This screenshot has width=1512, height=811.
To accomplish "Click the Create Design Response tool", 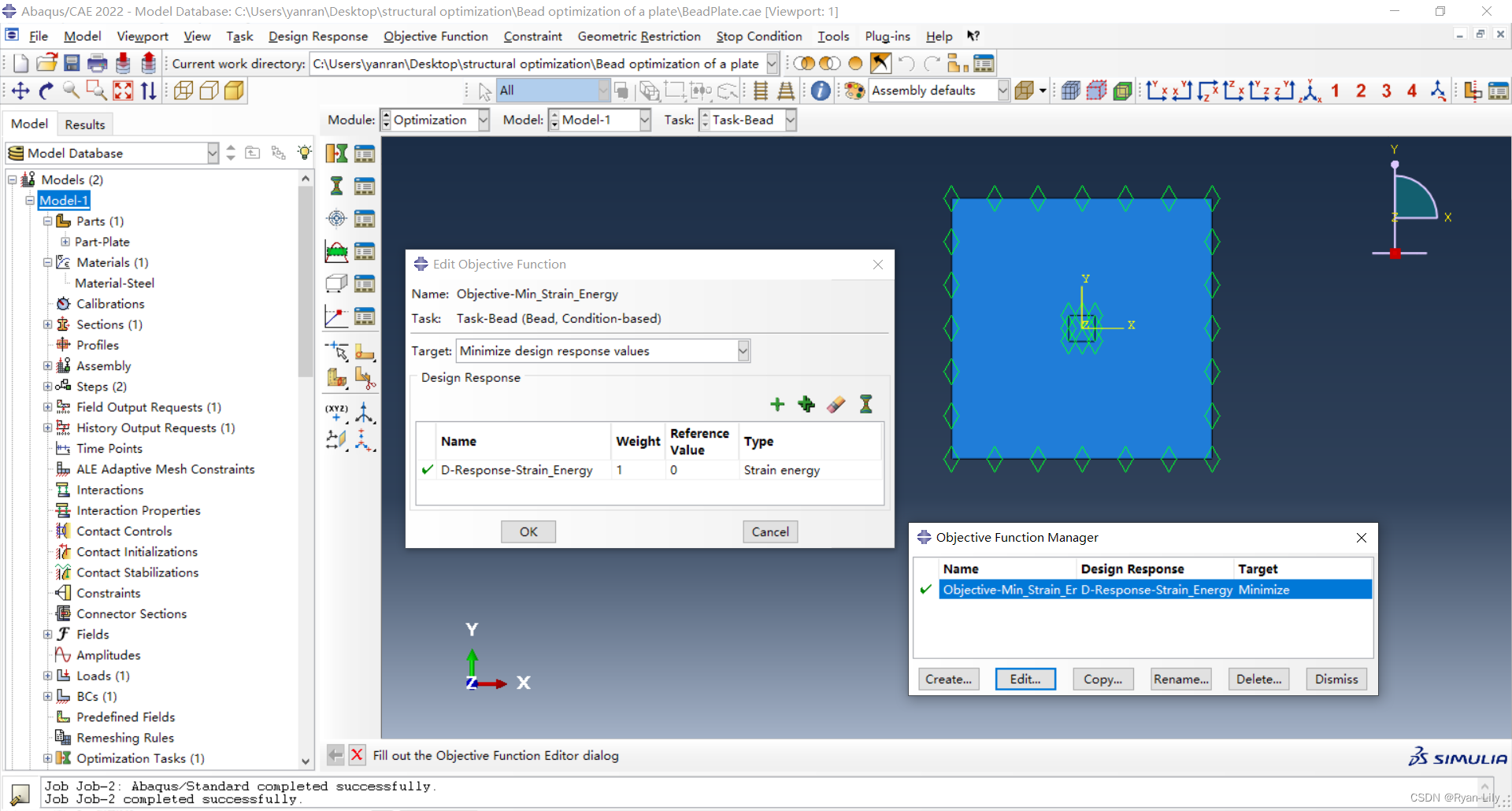I will click(x=336, y=186).
